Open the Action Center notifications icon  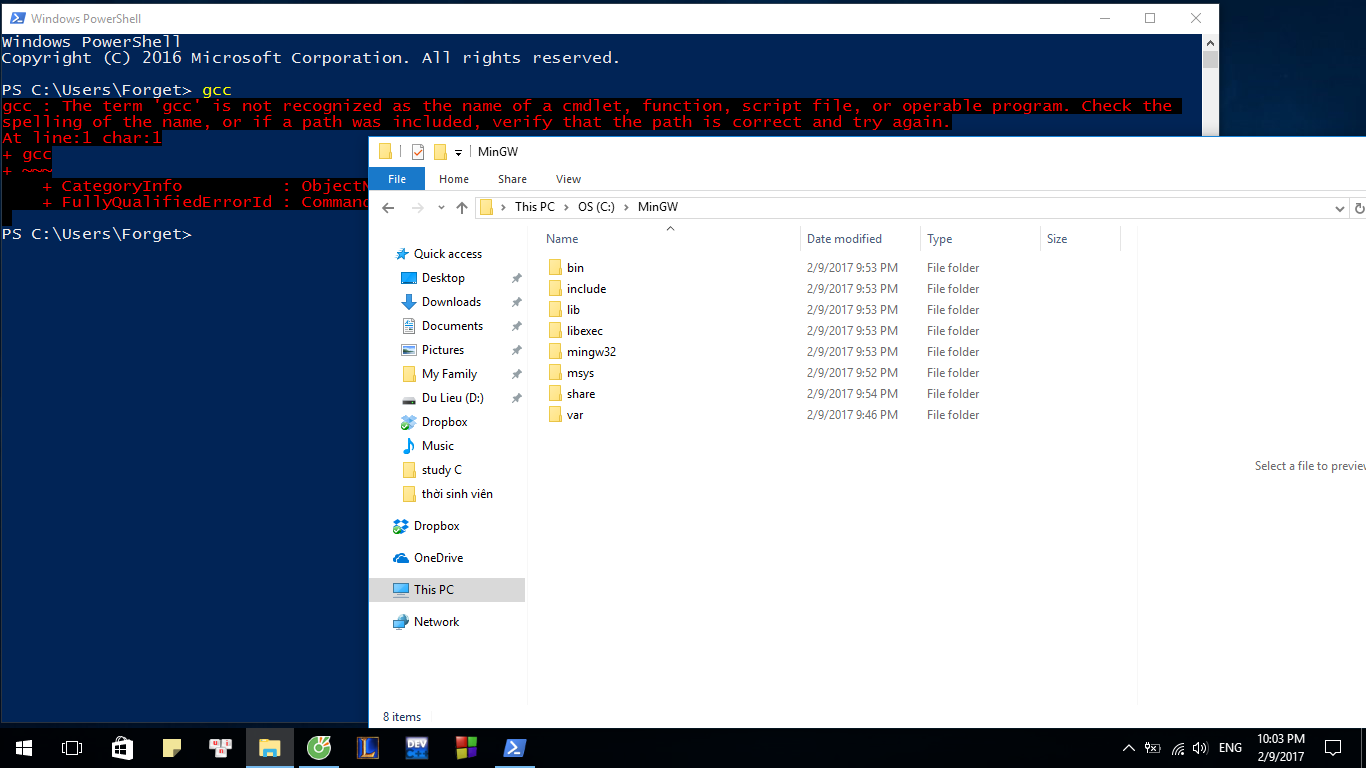[1333, 748]
